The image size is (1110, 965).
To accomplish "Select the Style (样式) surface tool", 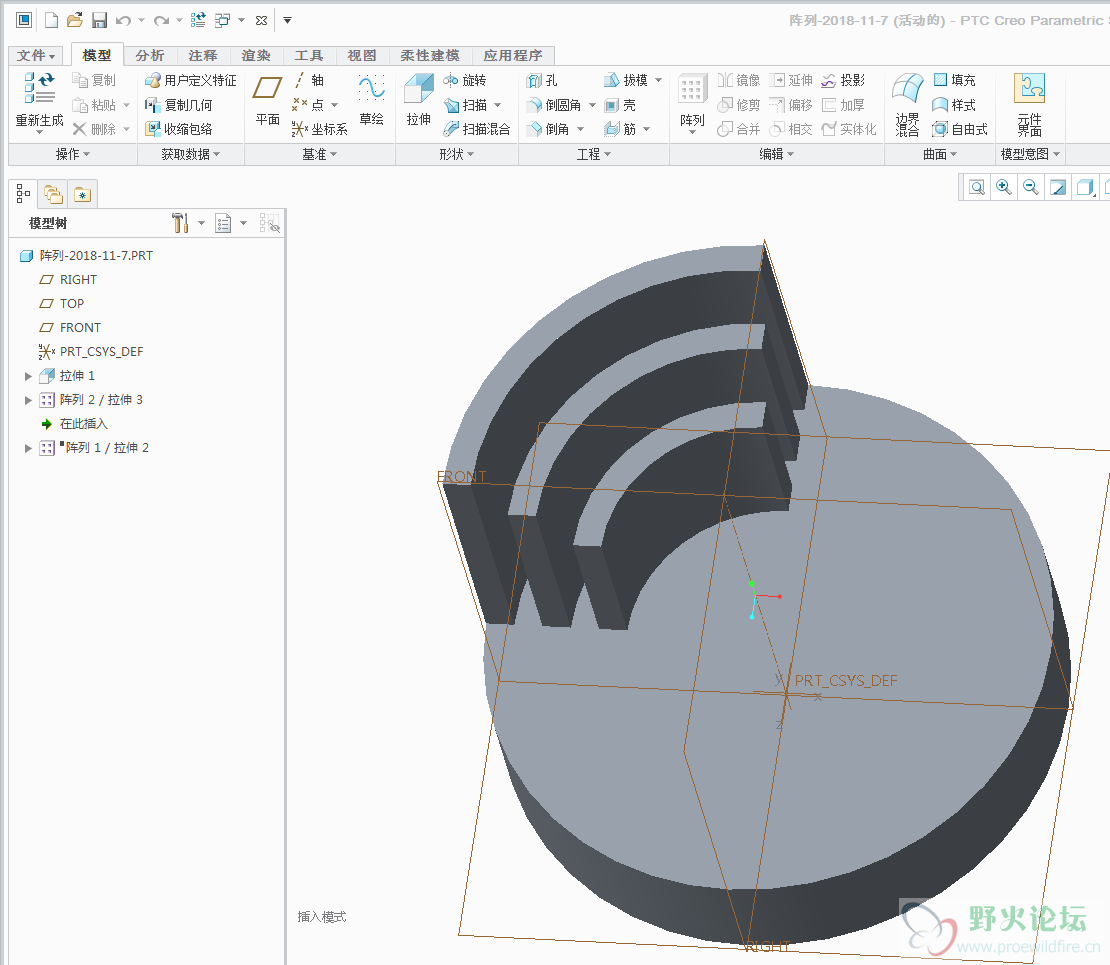I will click(x=954, y=105).
